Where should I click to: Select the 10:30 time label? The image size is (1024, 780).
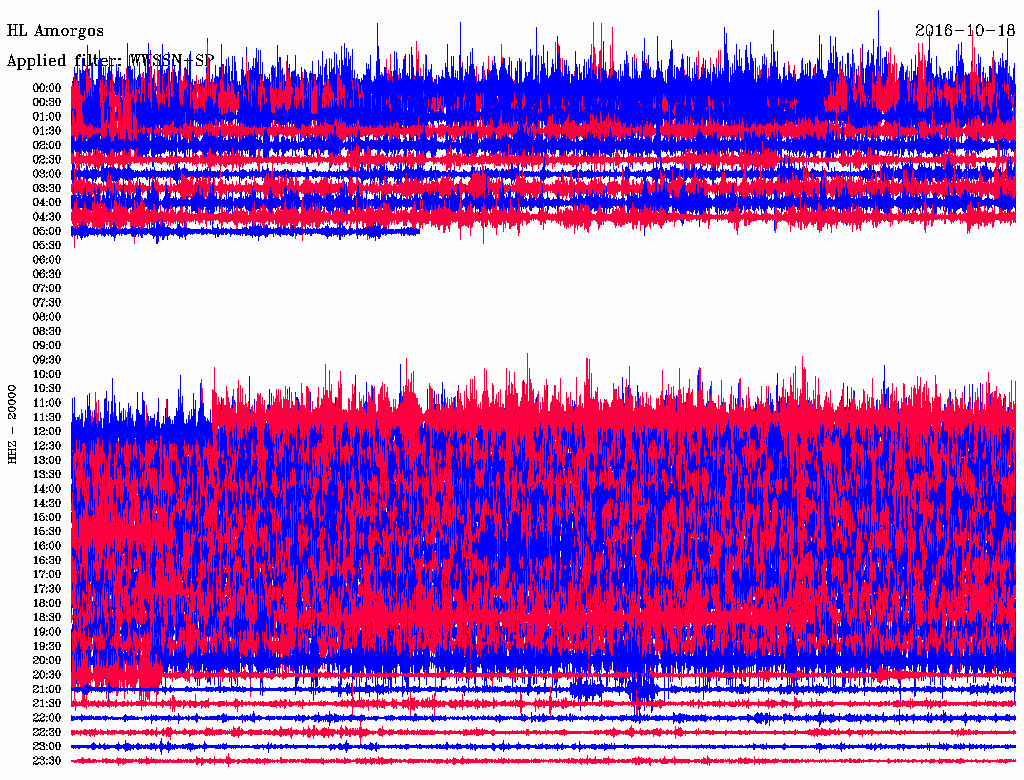coord(47,388)
